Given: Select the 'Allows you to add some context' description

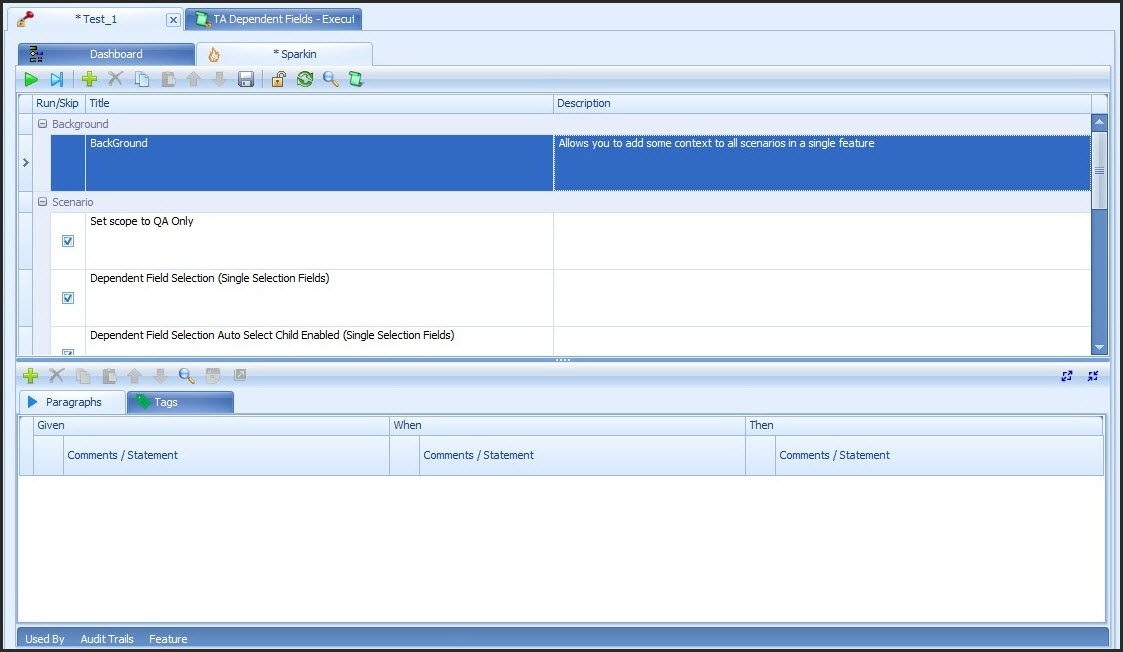Looking at the screenshot, I should pyautogui.click(x=822, y=163).
